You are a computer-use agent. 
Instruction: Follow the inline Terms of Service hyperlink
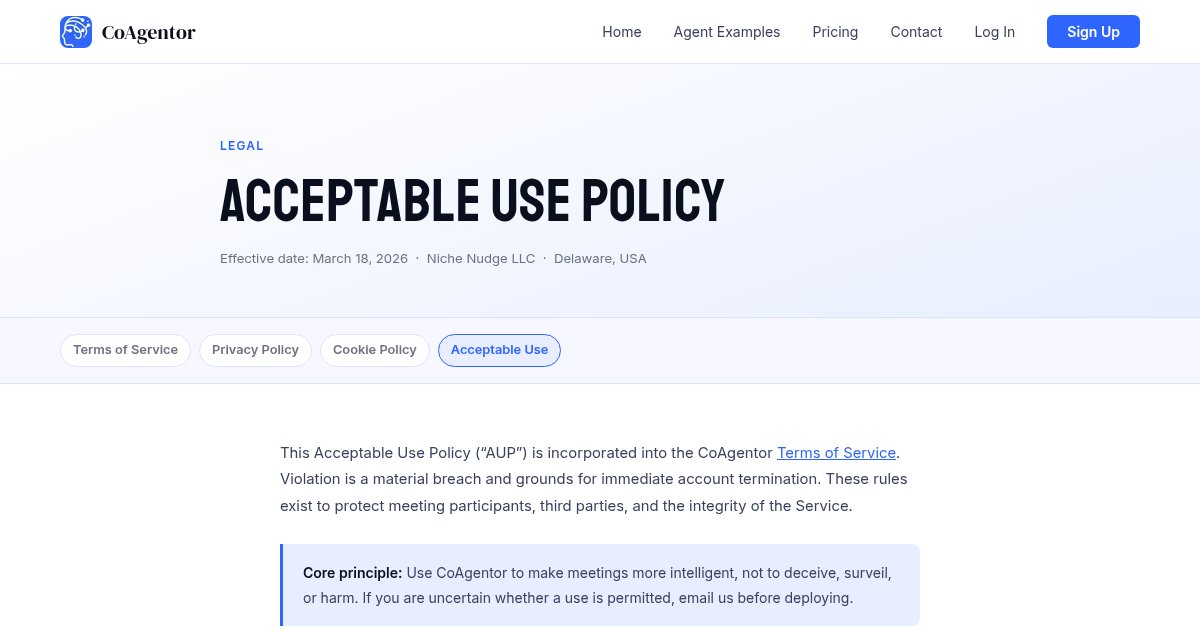pyautogui.click(x=836, y=453)
